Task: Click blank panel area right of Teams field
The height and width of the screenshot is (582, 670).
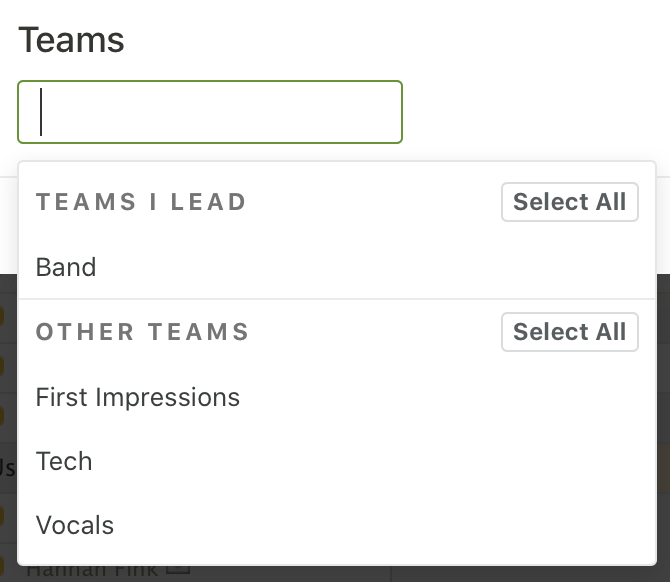Action: pyautogui.click(x=530, y=112)
